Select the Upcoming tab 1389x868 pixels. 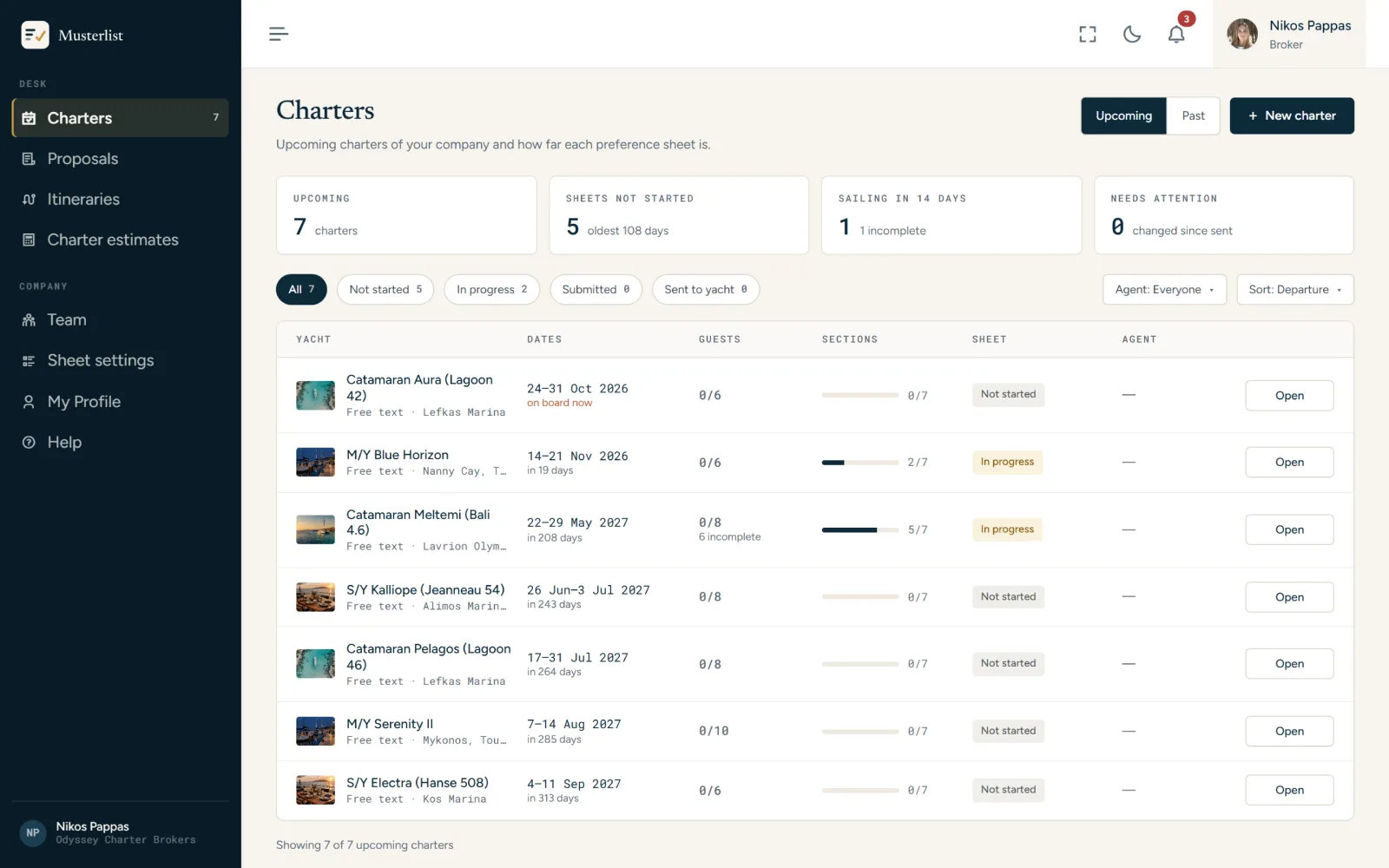pyautogui.click(x=1123, y=115)
